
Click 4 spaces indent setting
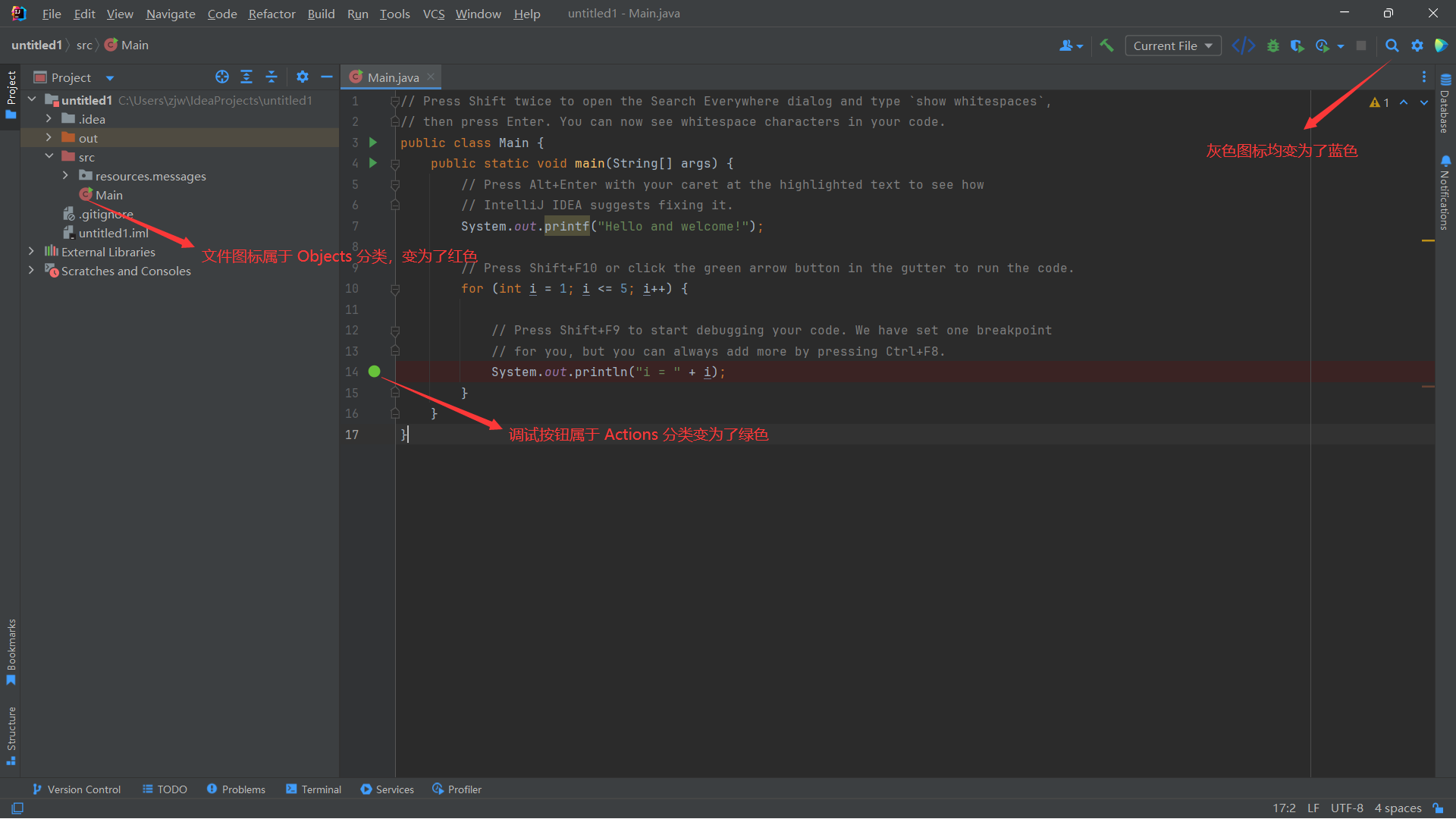(x=1398, y=808)
